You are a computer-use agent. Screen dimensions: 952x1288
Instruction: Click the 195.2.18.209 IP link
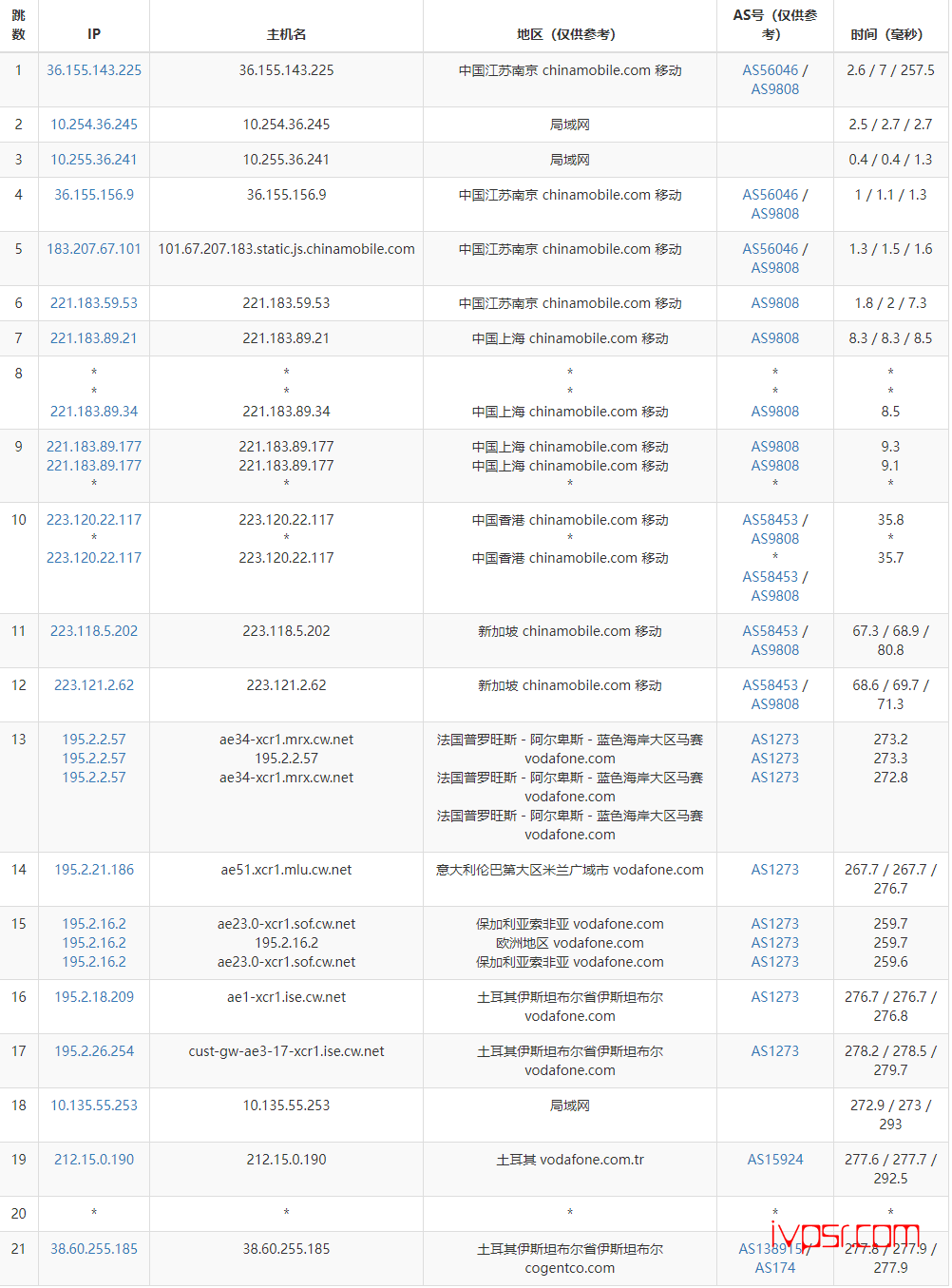[x=94, y=997]
